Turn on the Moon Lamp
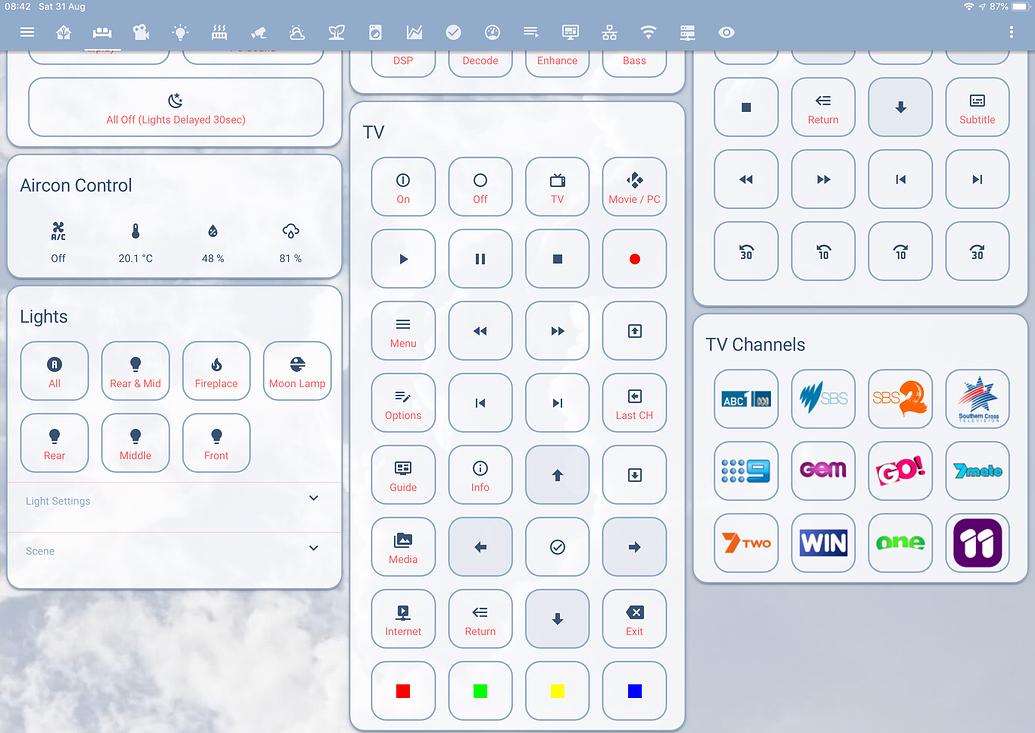This screenshot has width=1035, height=733. coord(297,371)
